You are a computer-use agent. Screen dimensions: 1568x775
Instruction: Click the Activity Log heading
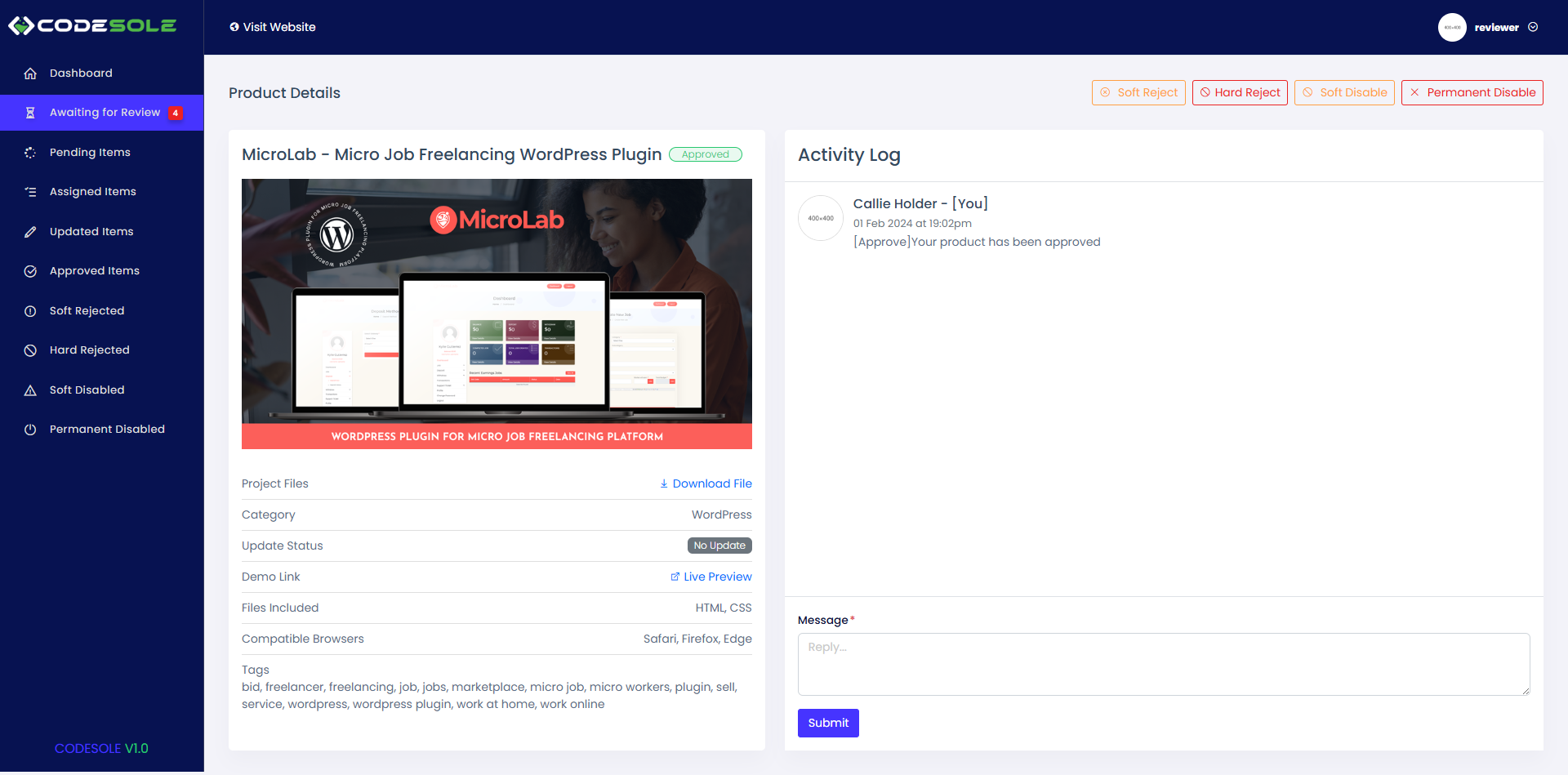(849, 155)
